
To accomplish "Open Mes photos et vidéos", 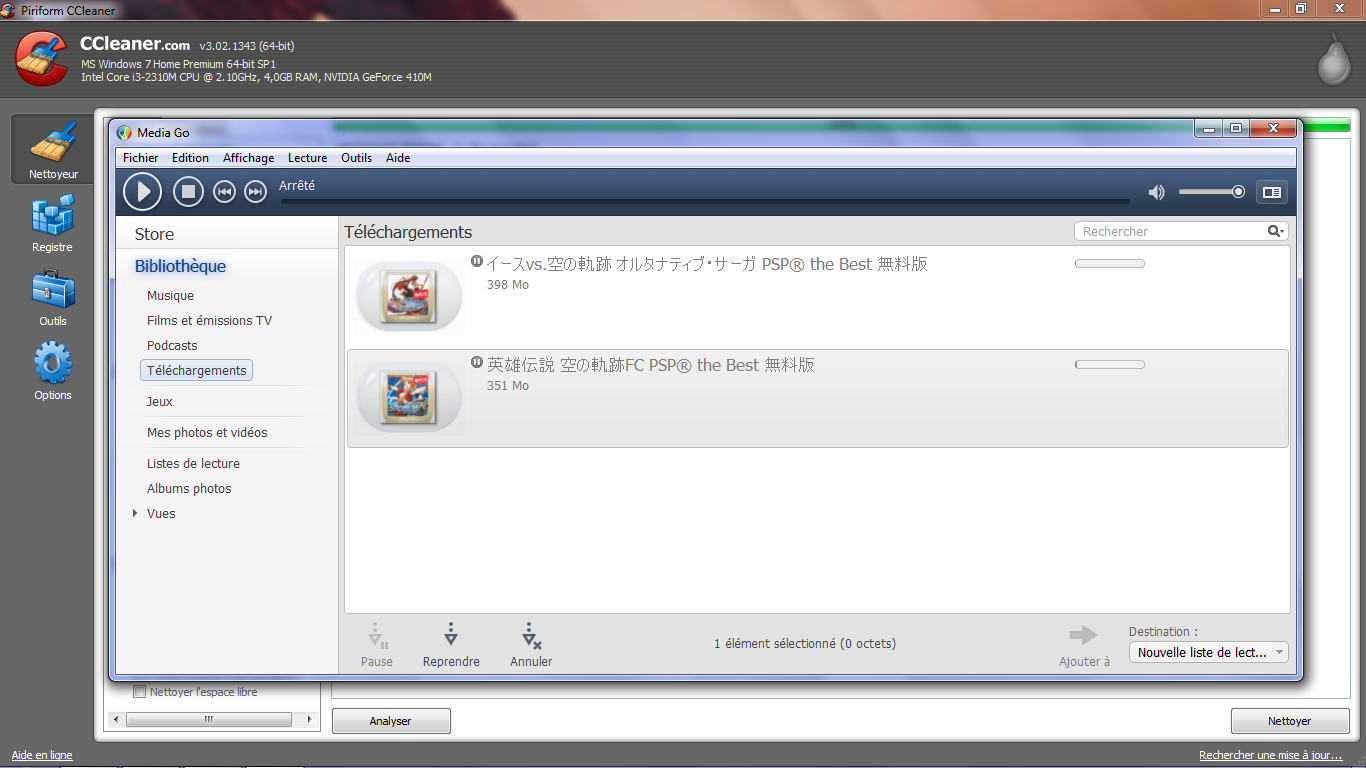I will (x=207, y=433).
